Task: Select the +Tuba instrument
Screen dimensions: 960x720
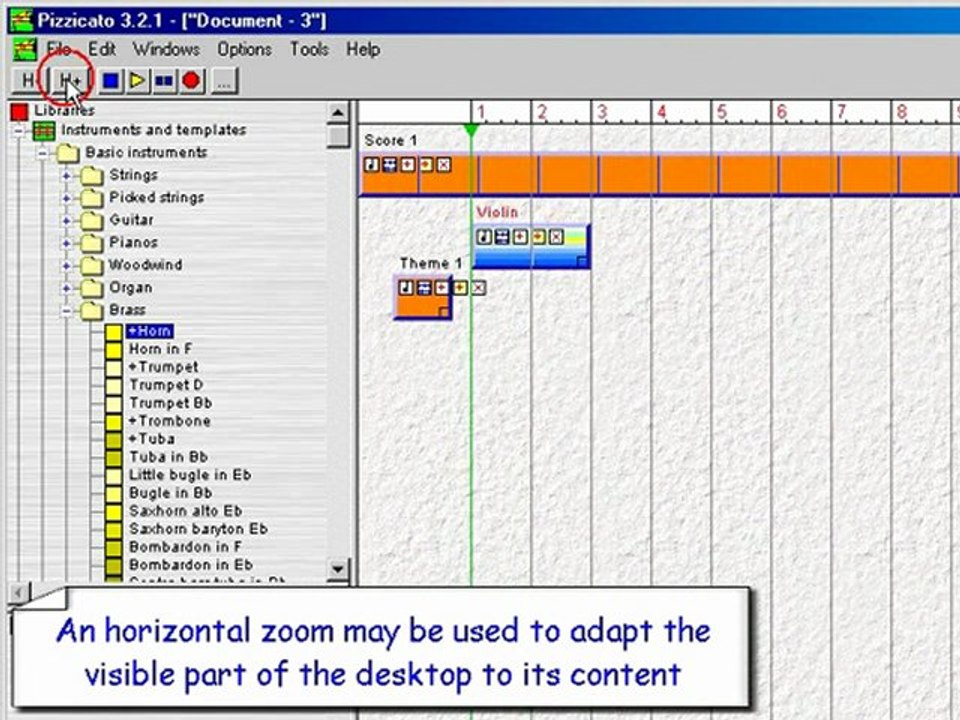Action: point(151,439)
